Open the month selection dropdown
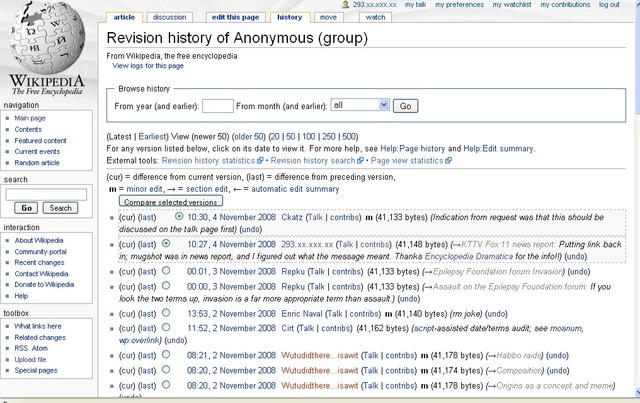The width and height of the screenshot is (640, 403). pyautogui.click(x=360, y=105)
